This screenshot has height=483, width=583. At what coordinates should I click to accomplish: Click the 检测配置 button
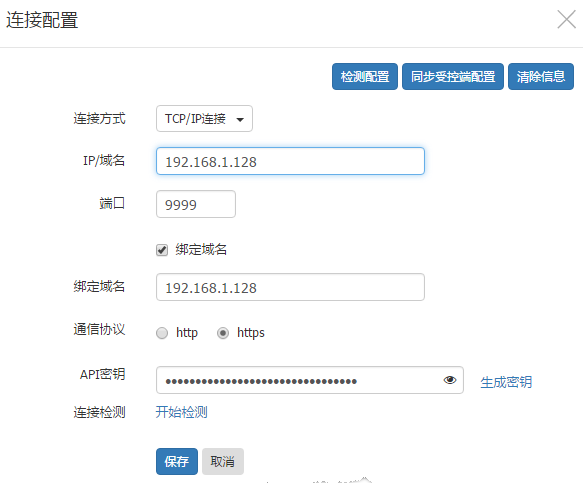[364, 77]
